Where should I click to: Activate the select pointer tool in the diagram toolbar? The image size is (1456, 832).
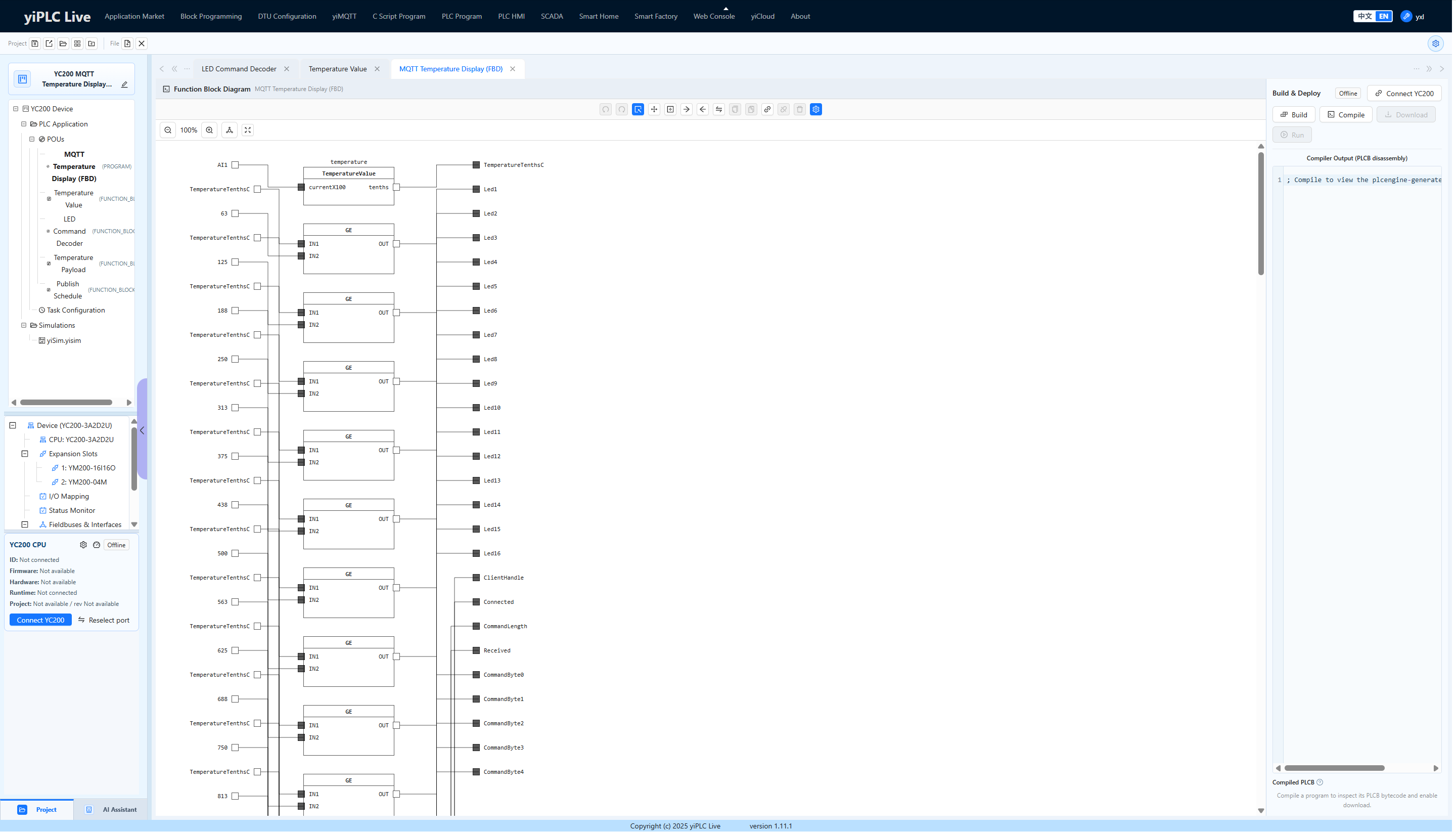[x=638, y=109]
